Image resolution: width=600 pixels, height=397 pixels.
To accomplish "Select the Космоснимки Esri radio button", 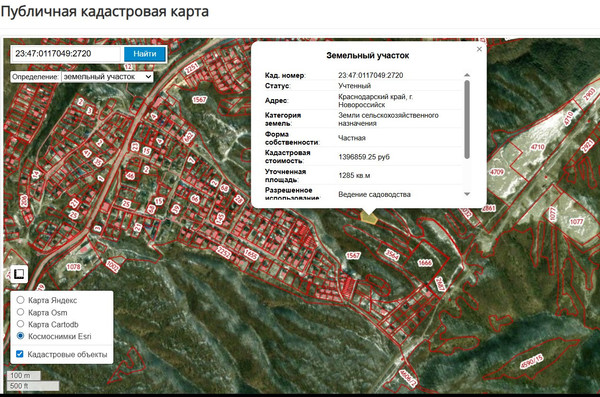I will (x=20, y=336).
